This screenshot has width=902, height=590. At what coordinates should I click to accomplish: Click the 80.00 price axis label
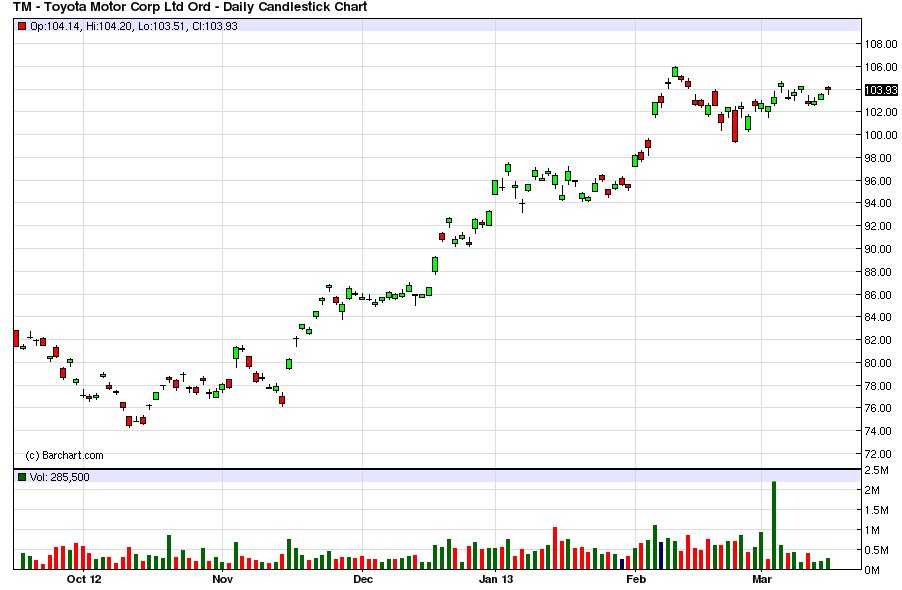point(878,363)
